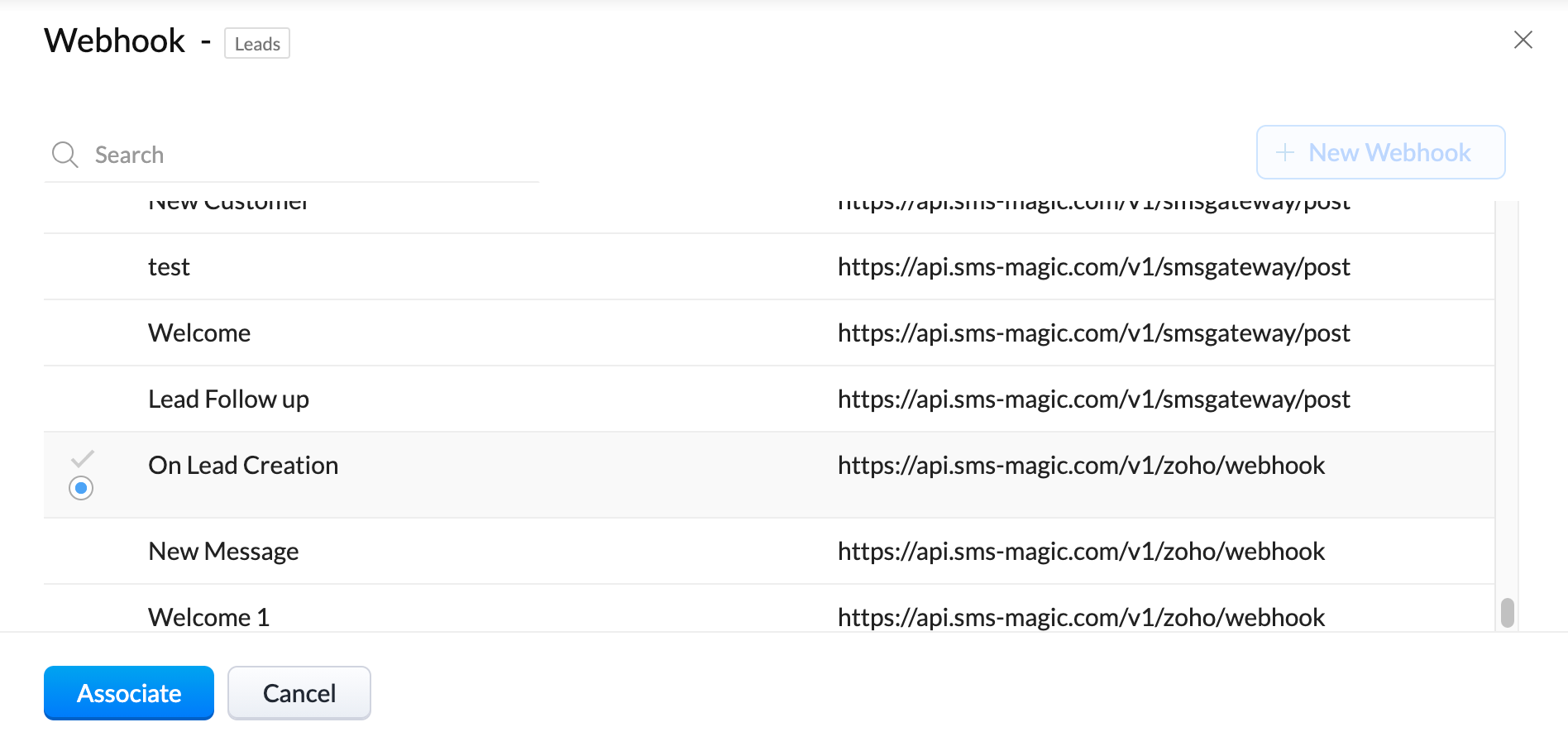Click the URL in the test row

click(1093, 266)
